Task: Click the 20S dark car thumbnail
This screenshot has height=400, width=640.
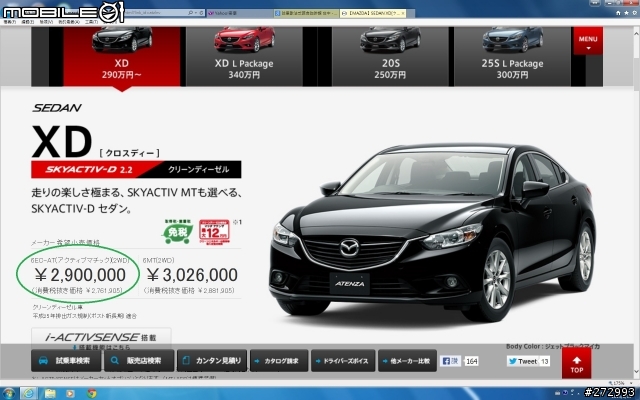Action: click(x=390, y=40)
